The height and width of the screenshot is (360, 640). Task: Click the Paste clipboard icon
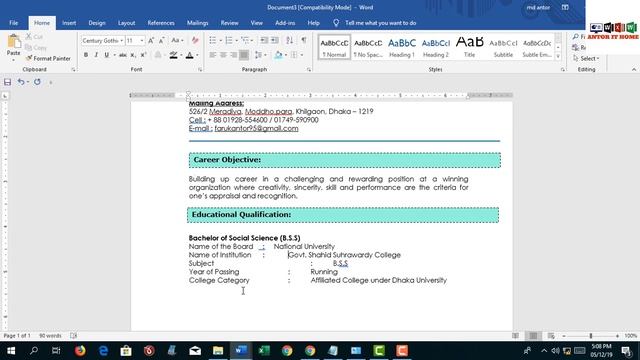[x=13, y=42]
